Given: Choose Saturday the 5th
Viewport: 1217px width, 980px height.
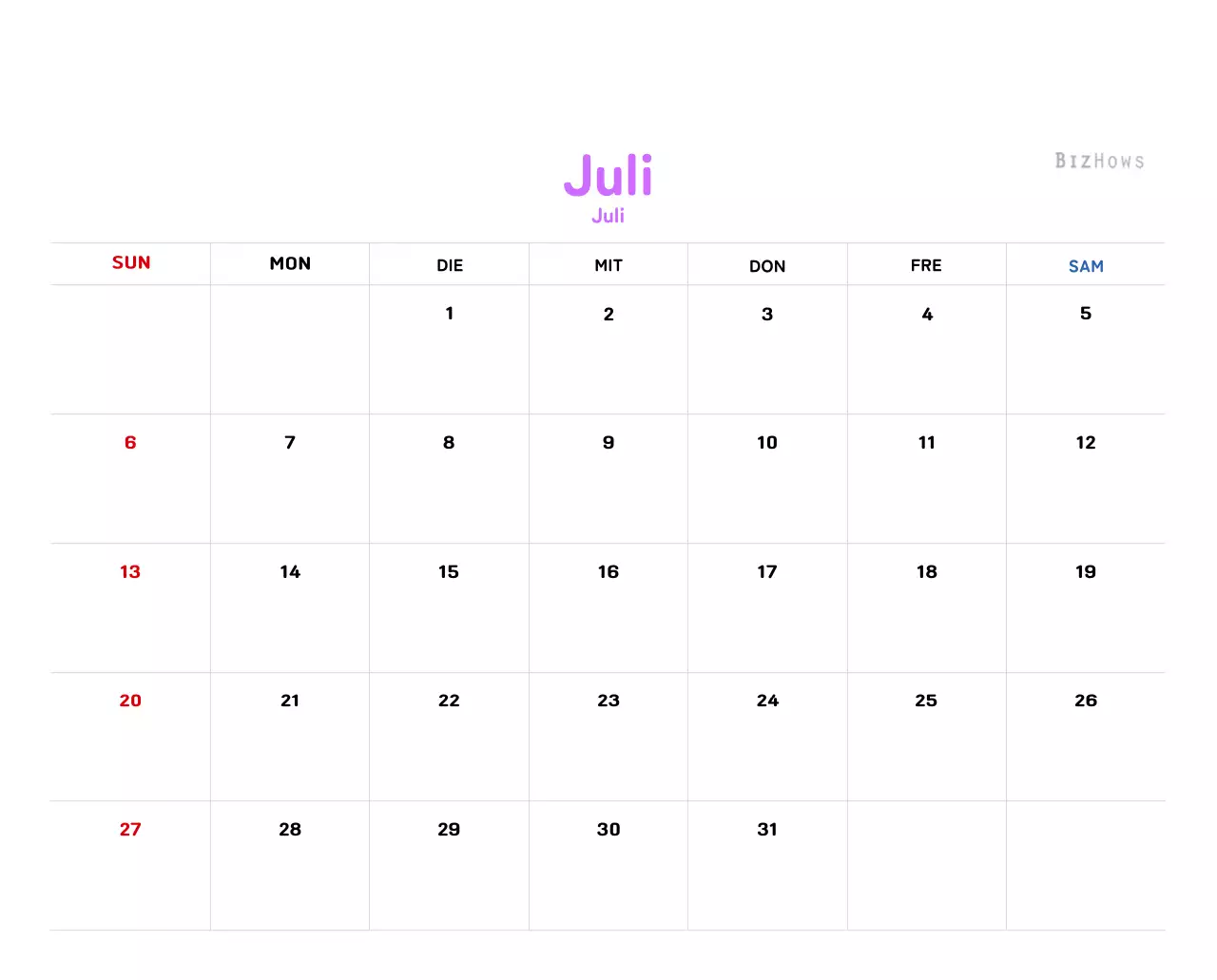Looking at the screenshot, I should 1086,314.
